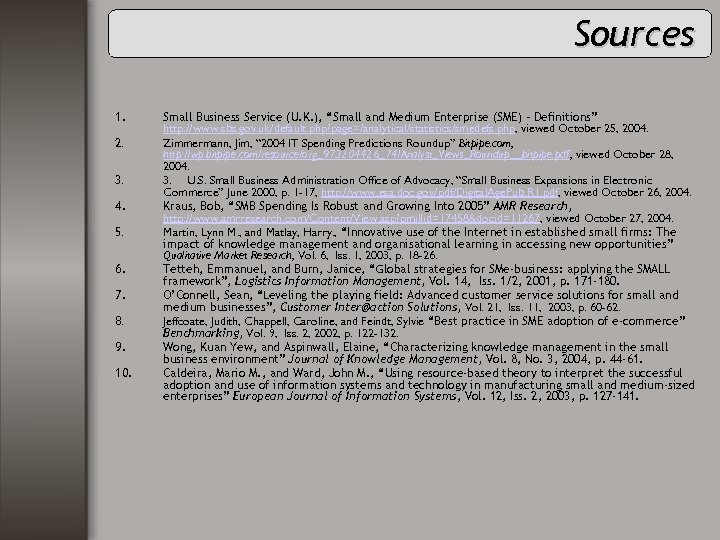Screen dimensions: 720x540
Task: Click the Qualitative Market Research journal text
Action: 227,255
